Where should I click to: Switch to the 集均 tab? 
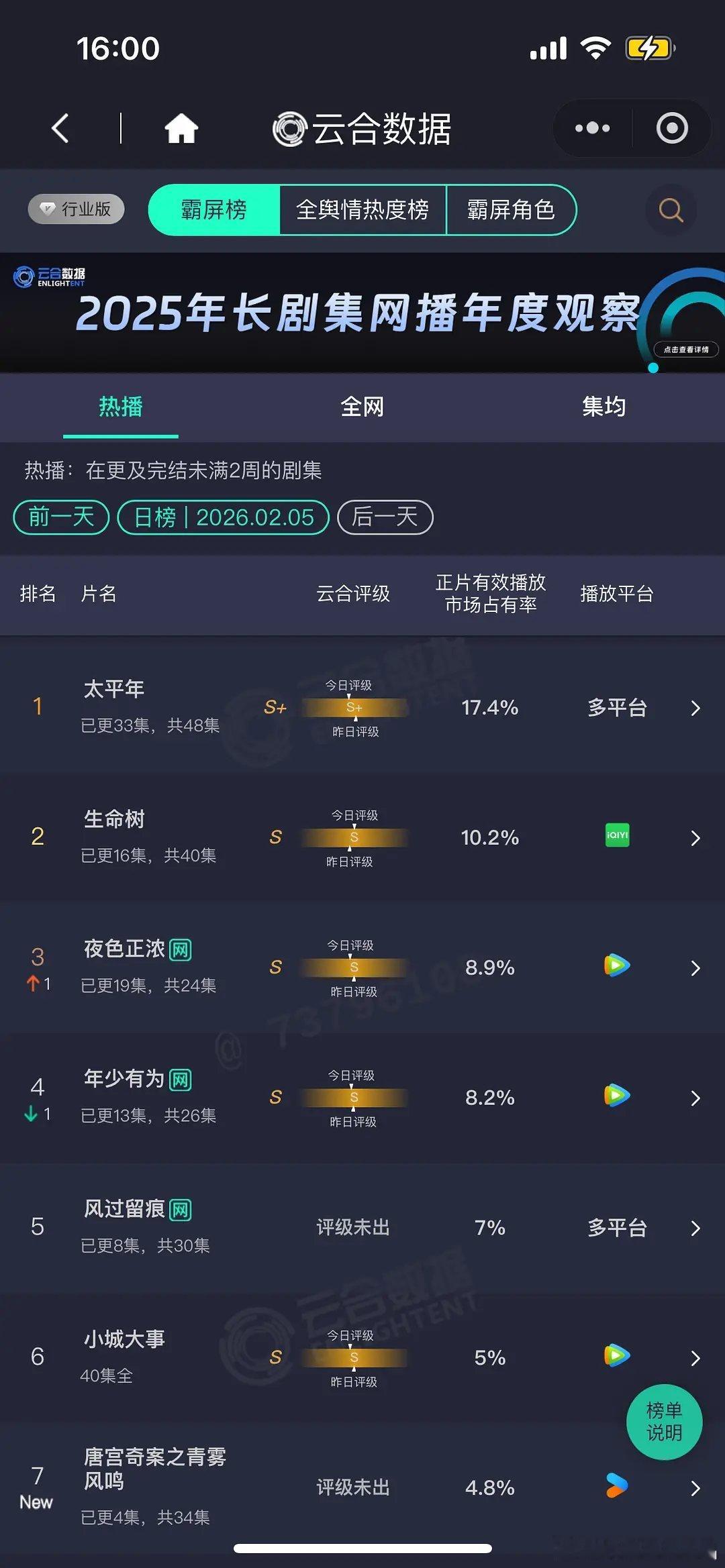[603, 407]
